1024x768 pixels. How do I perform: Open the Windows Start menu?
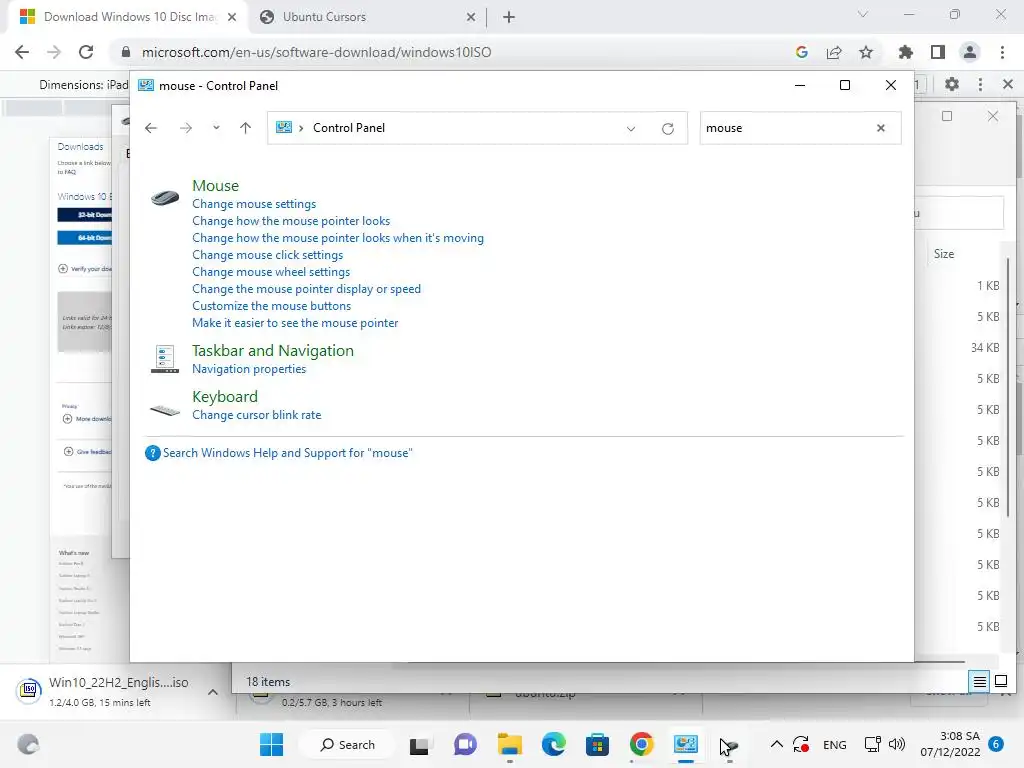pyautogui.click(x=271, y=744)
